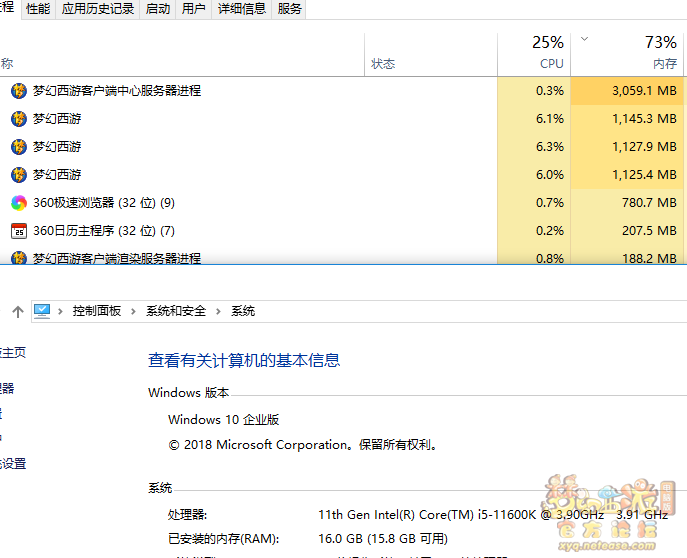Sort processes by CPU column header
This screenshot has width=687, height=558.
click(534, 54)
